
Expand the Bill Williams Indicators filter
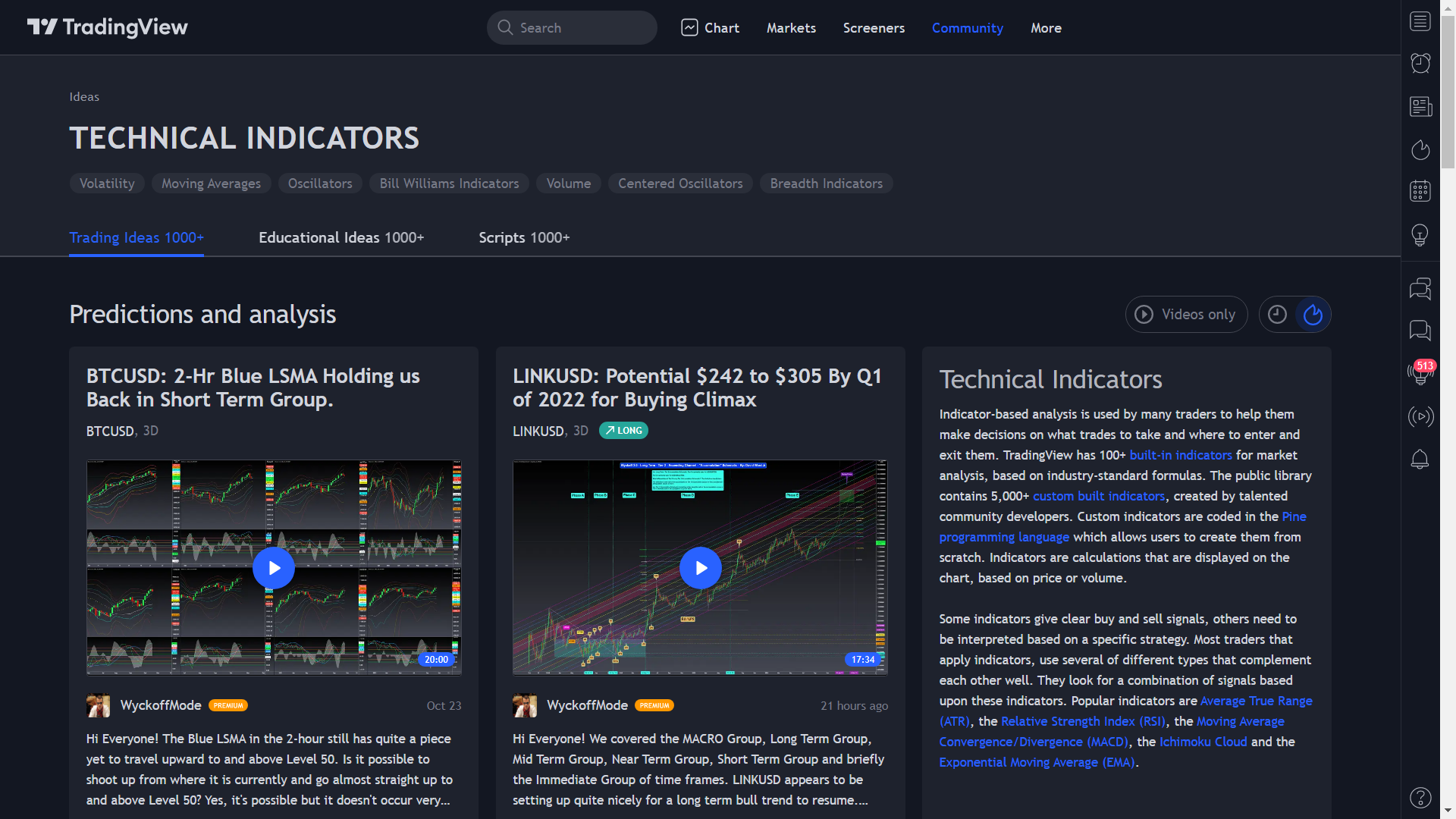(449, 183)
